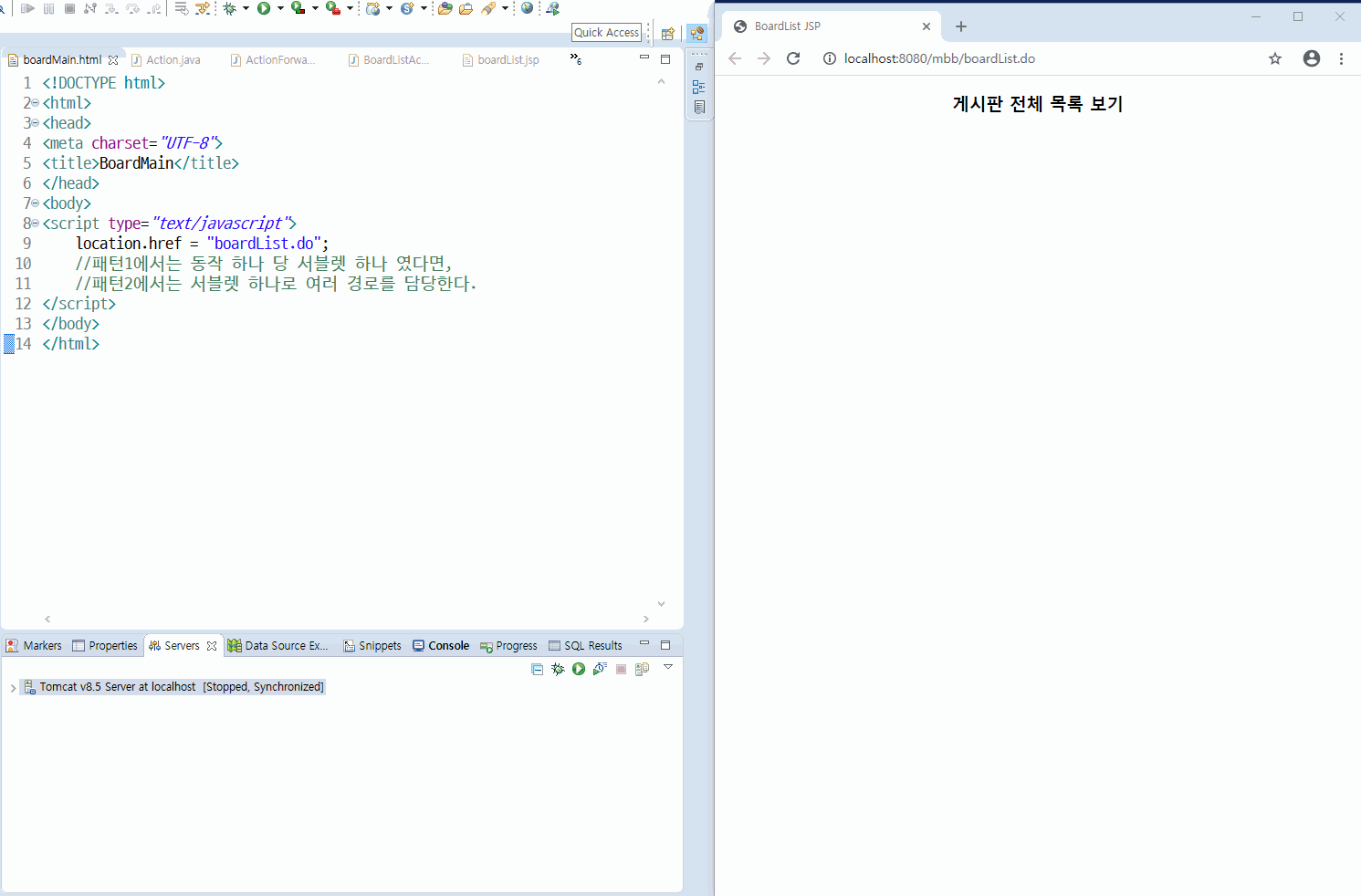Click the Drop to Frame icon

182,8
